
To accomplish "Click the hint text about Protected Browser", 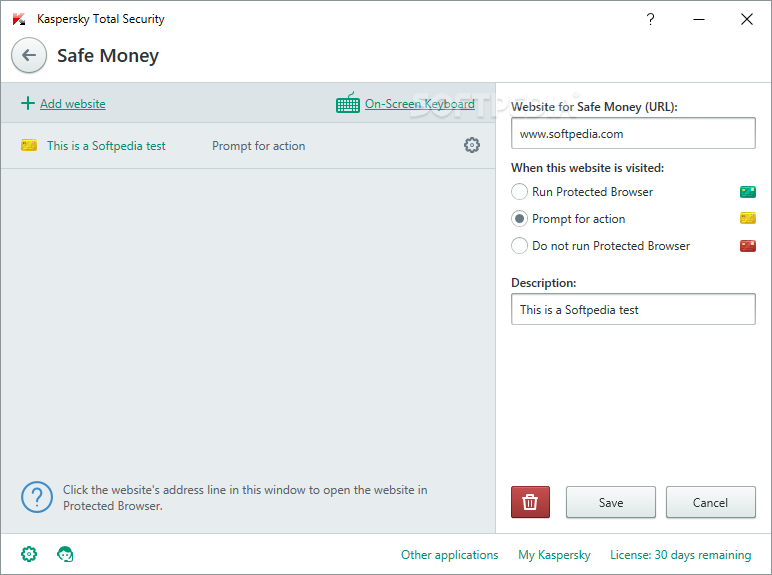I will (x=245, y=498).
